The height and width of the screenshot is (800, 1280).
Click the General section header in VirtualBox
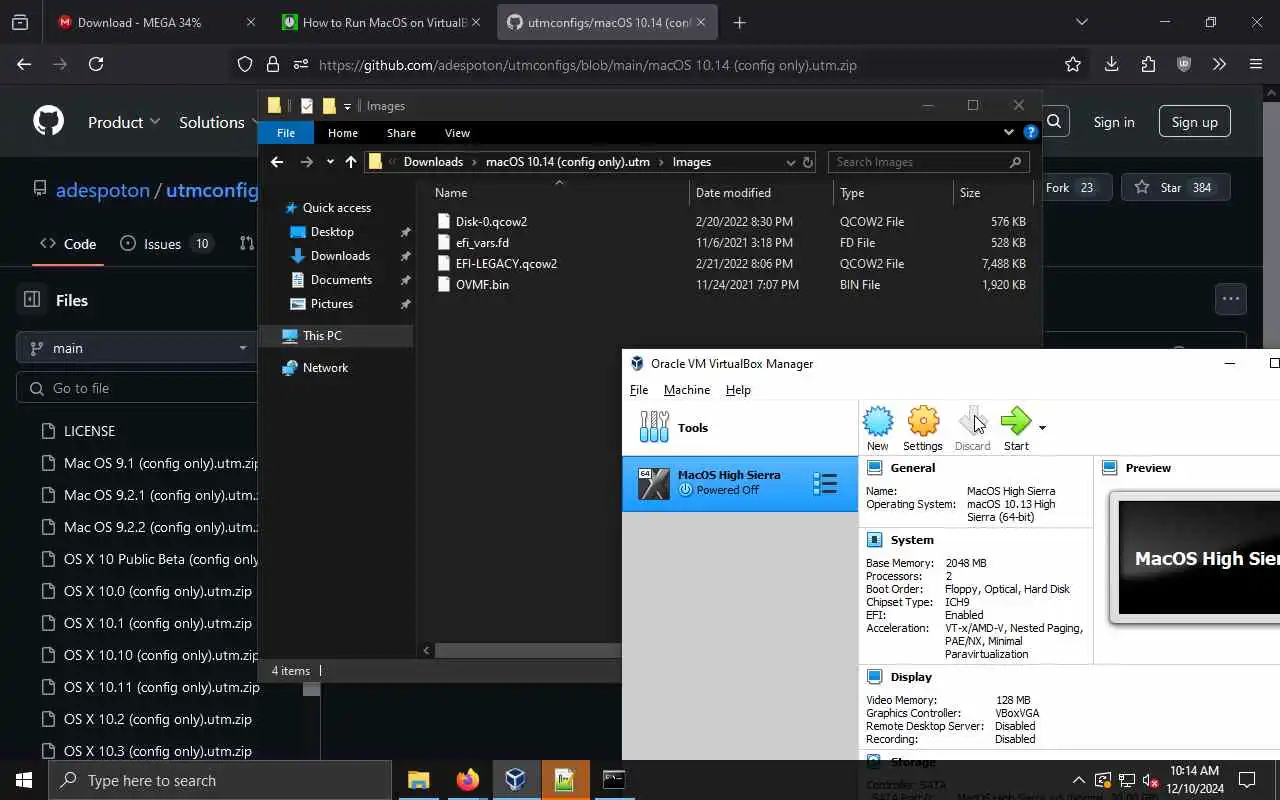pyautogui.click(x=913, y=467)
